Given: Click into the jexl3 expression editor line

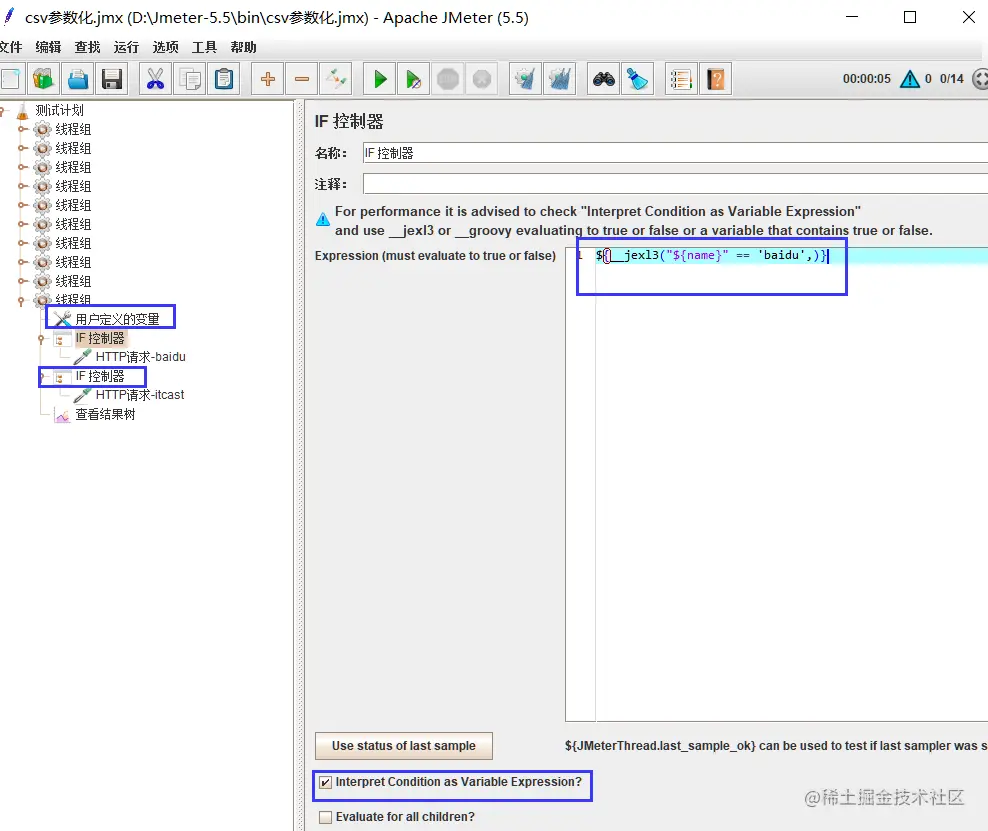Looking at the screenshot, I should 791,255.
